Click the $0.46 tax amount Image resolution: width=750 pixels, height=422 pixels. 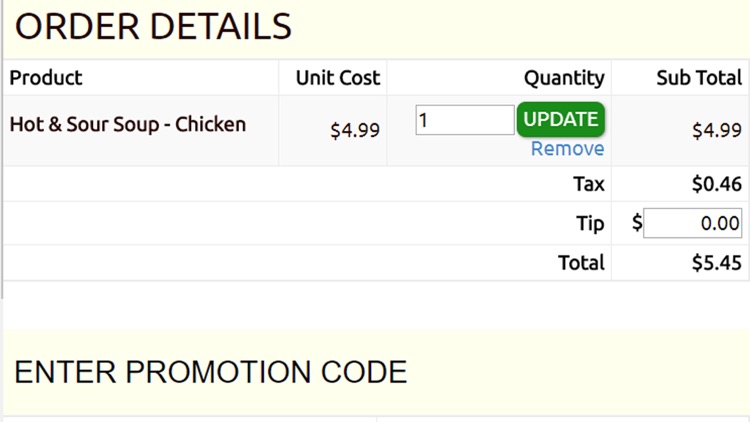click(x=716, y=184)
